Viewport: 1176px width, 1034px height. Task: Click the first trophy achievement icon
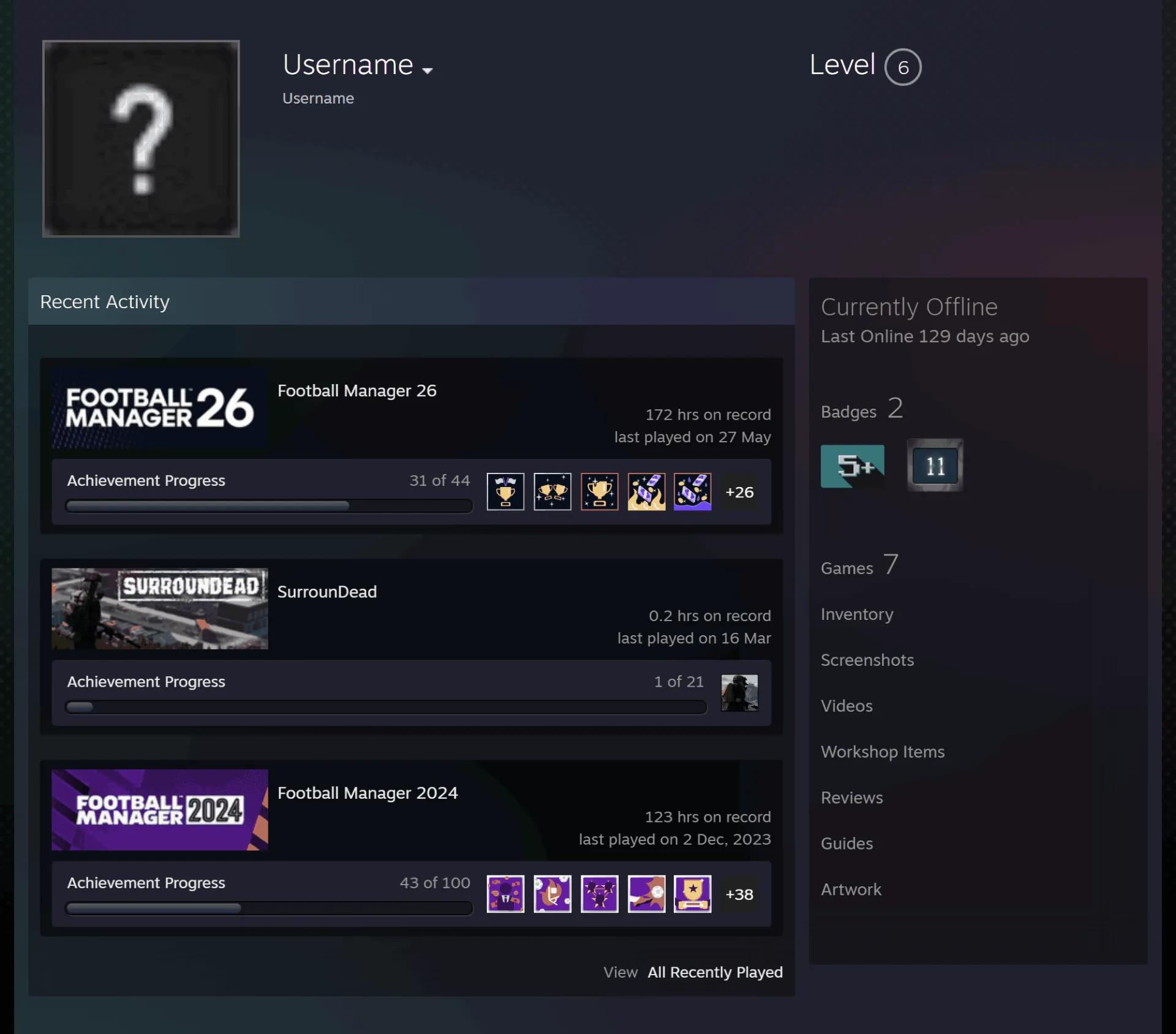pos(505,492)
